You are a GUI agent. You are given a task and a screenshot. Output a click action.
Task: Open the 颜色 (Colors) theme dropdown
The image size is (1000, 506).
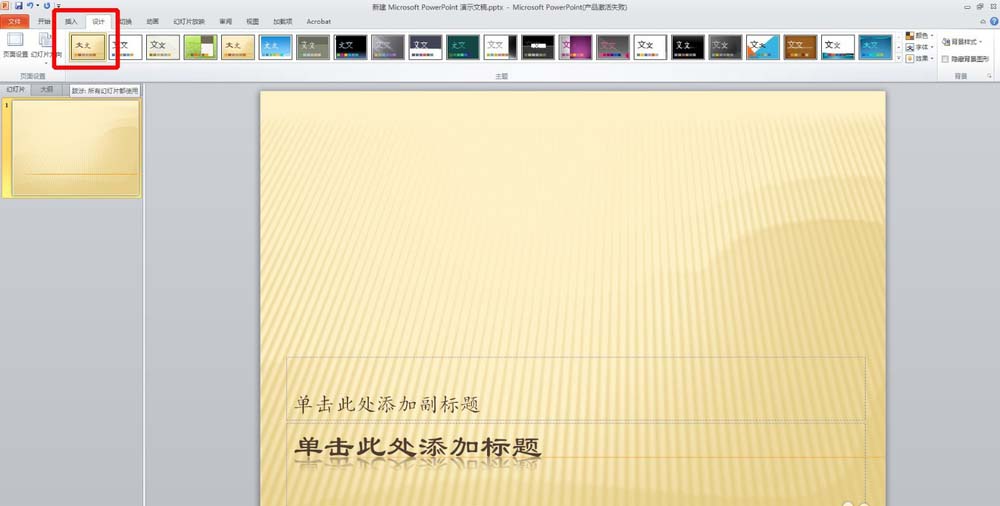pyautogui.click(x=919, y=36)
